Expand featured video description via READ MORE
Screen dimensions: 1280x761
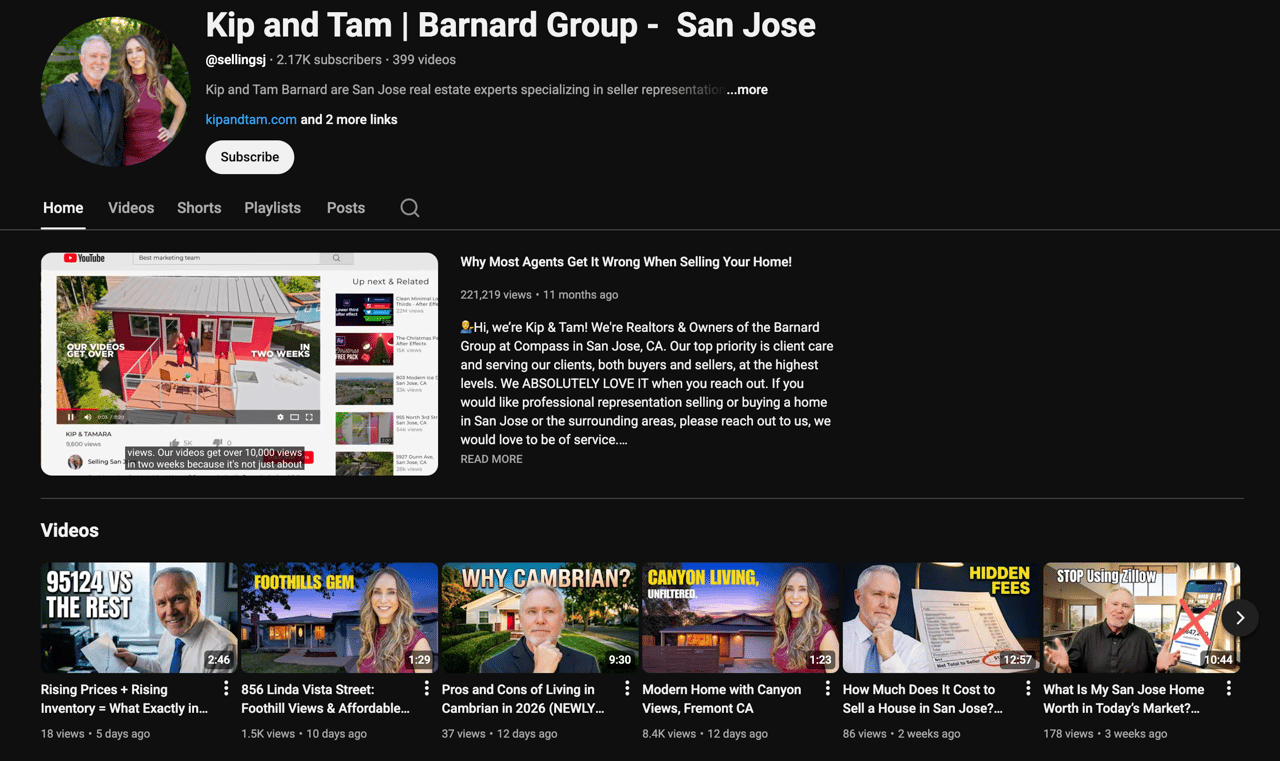[x=491, y=459]
